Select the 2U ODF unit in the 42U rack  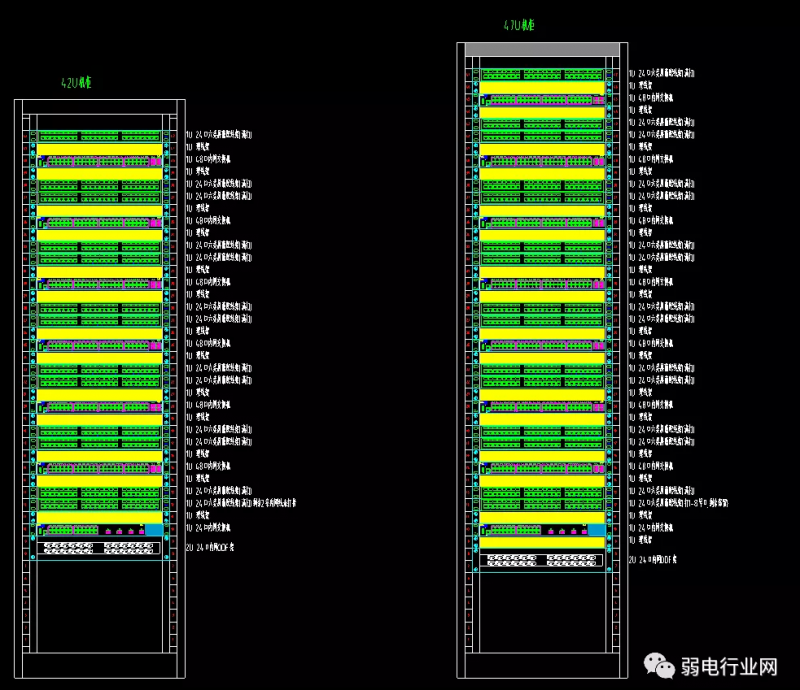pyautogui.click(x=99, y=548)
